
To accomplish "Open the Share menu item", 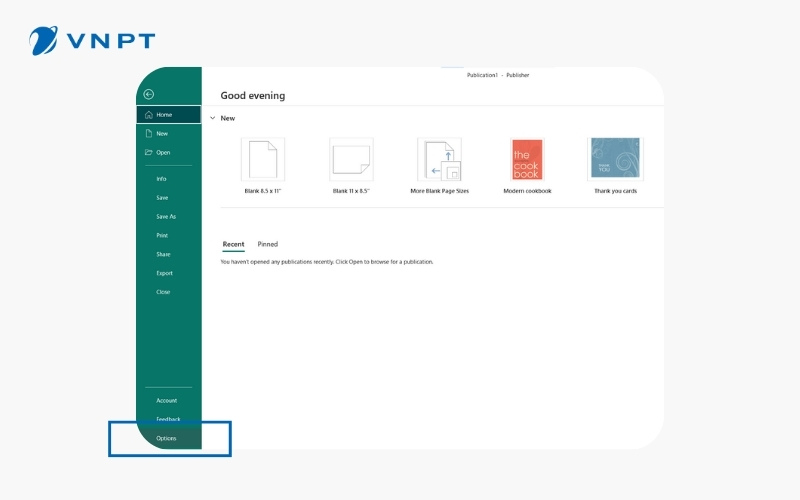I will (x=163, y=254).
